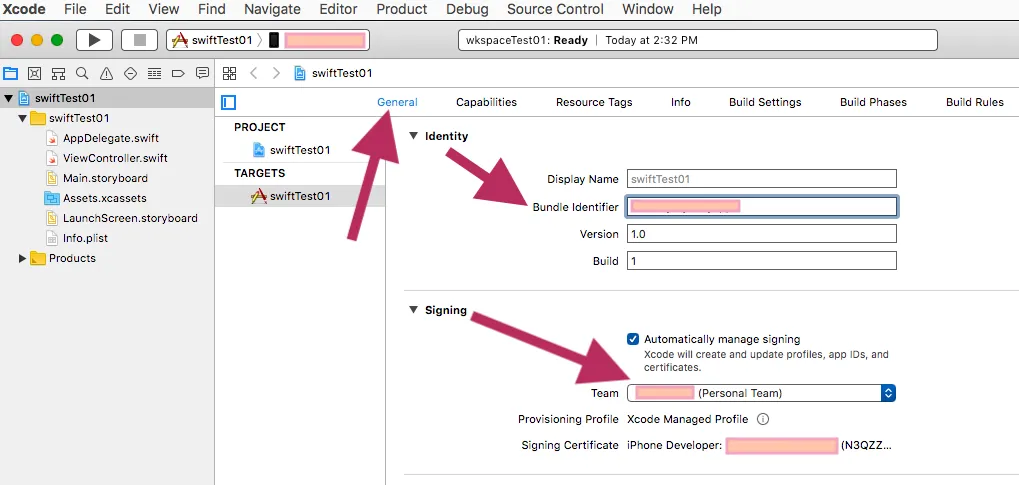Open the related items grid icon

pos(229,73)
